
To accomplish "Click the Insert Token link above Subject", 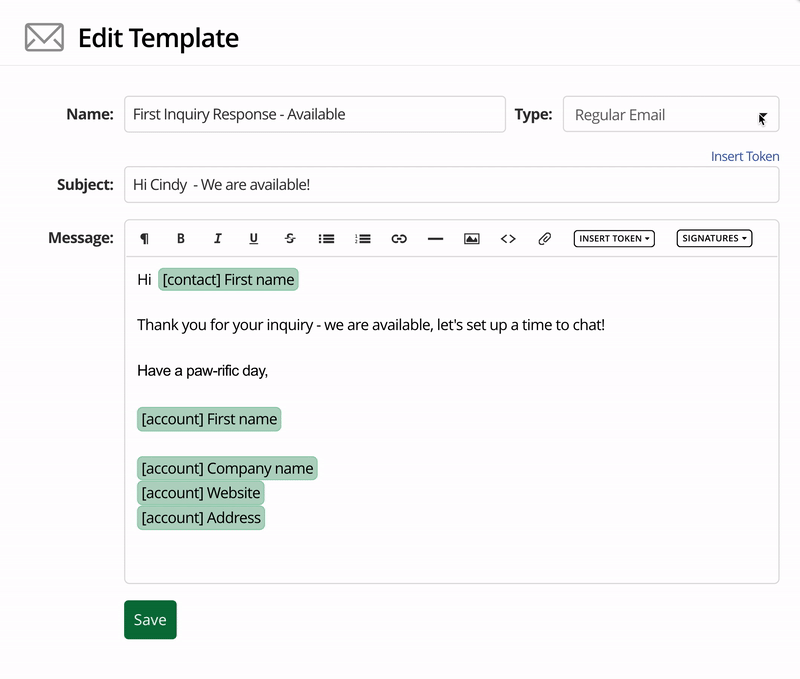I will point(745,157).
